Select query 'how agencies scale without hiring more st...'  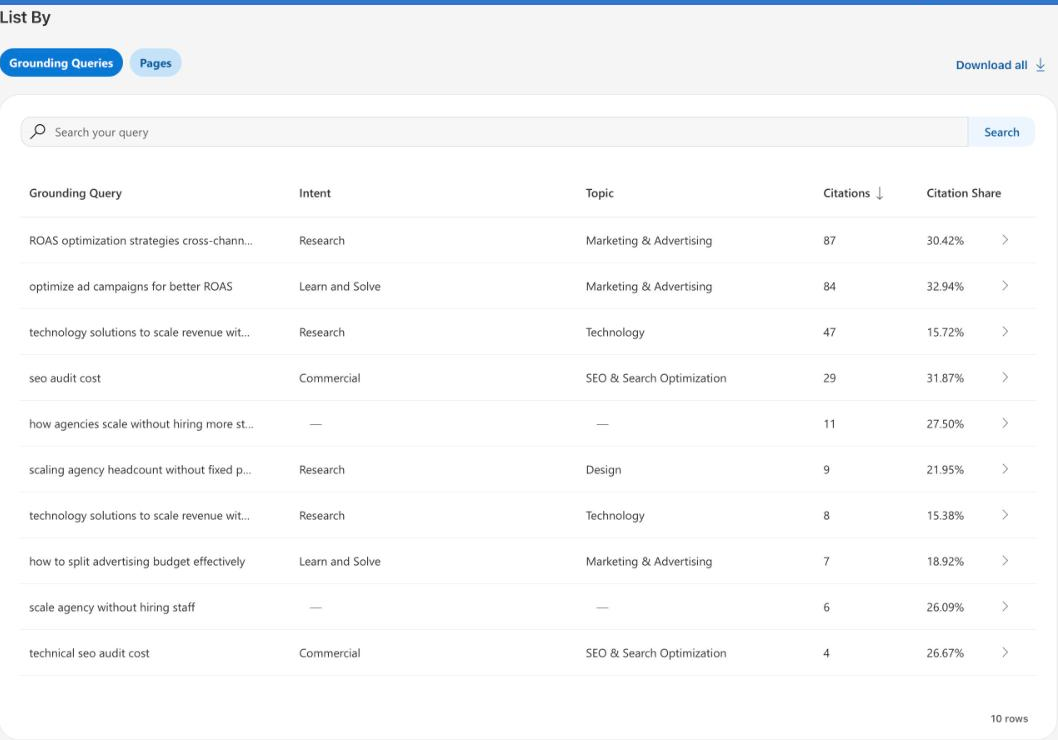[x=141, y=424]
